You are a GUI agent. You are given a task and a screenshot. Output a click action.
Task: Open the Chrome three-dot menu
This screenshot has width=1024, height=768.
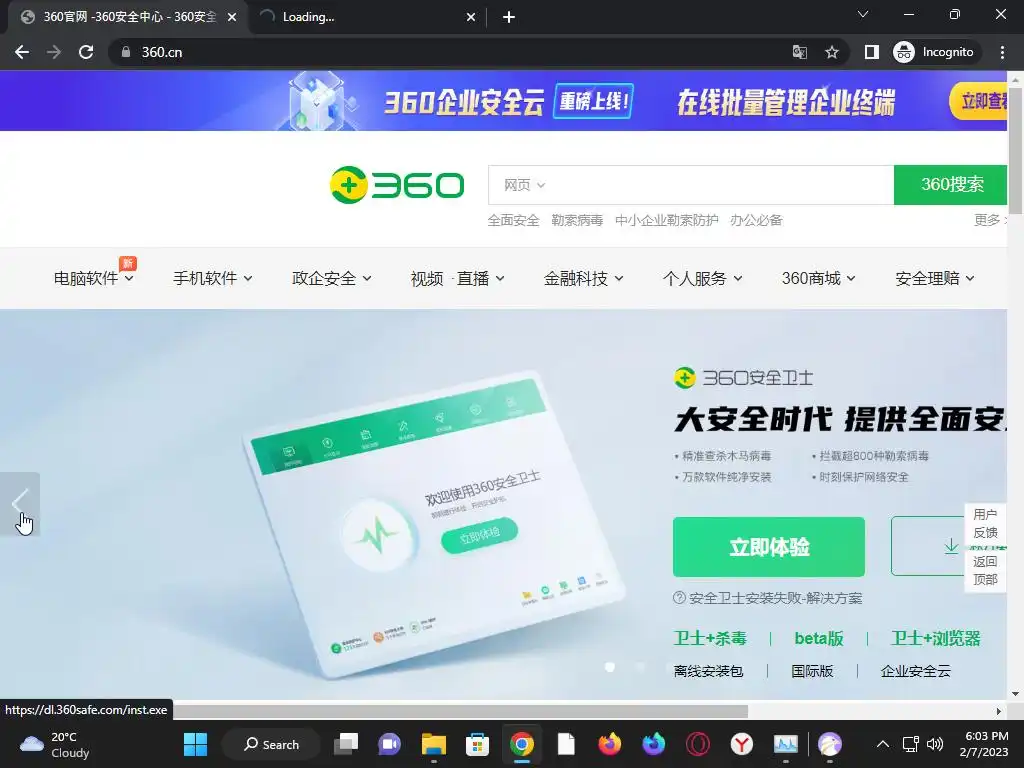coord(1002,52)
